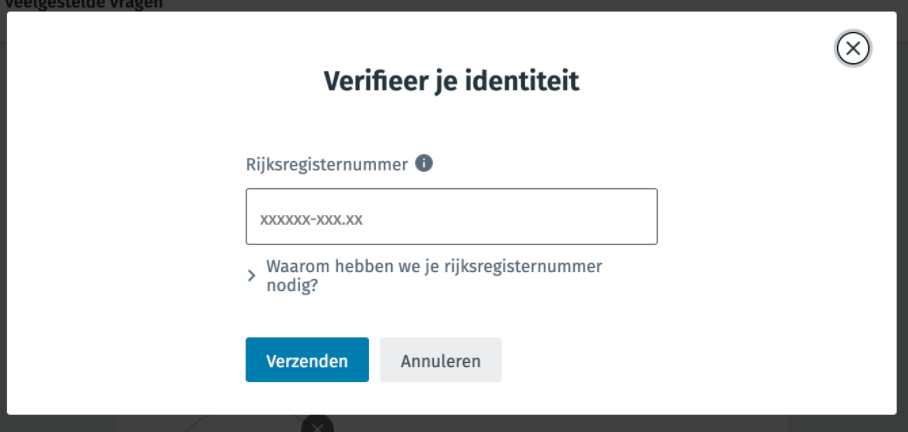Click the 'Verifieer je identiteit' title
The image size is (908, 432).
click(451, 81)
